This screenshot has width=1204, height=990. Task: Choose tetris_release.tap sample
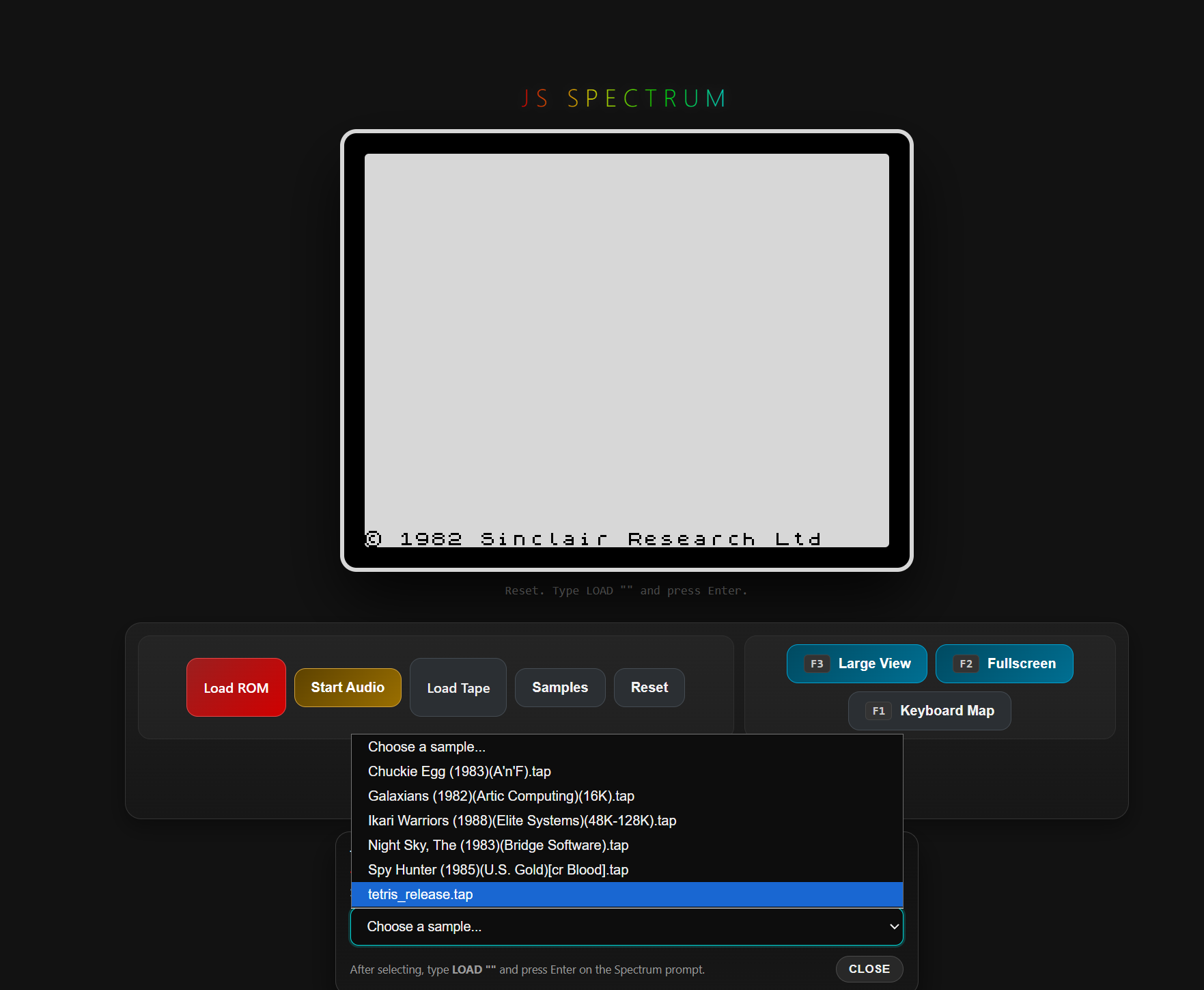point(627,894)
